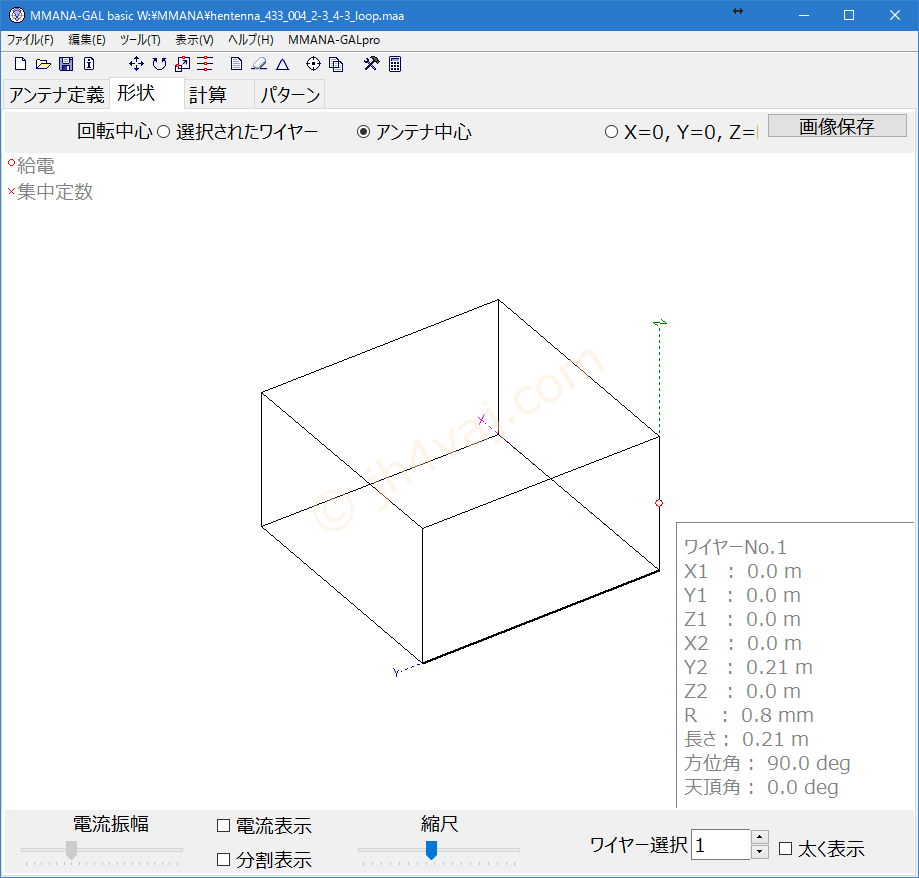Open the MMANA-GALpro menu

click(334, 40)
